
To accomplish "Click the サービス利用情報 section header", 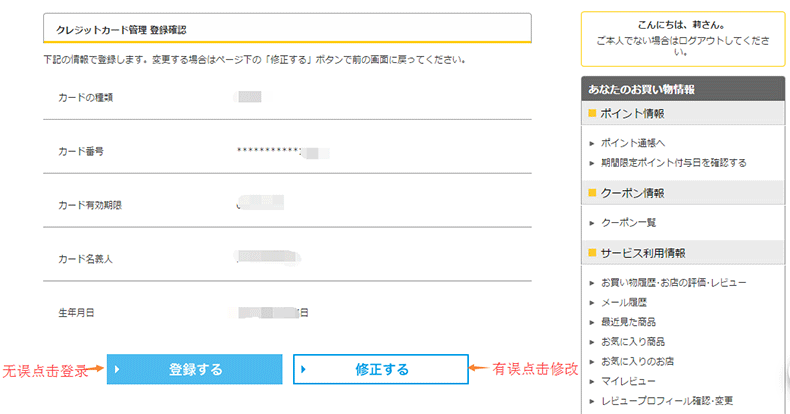I will pyautogui.click(x=642, y=253).
